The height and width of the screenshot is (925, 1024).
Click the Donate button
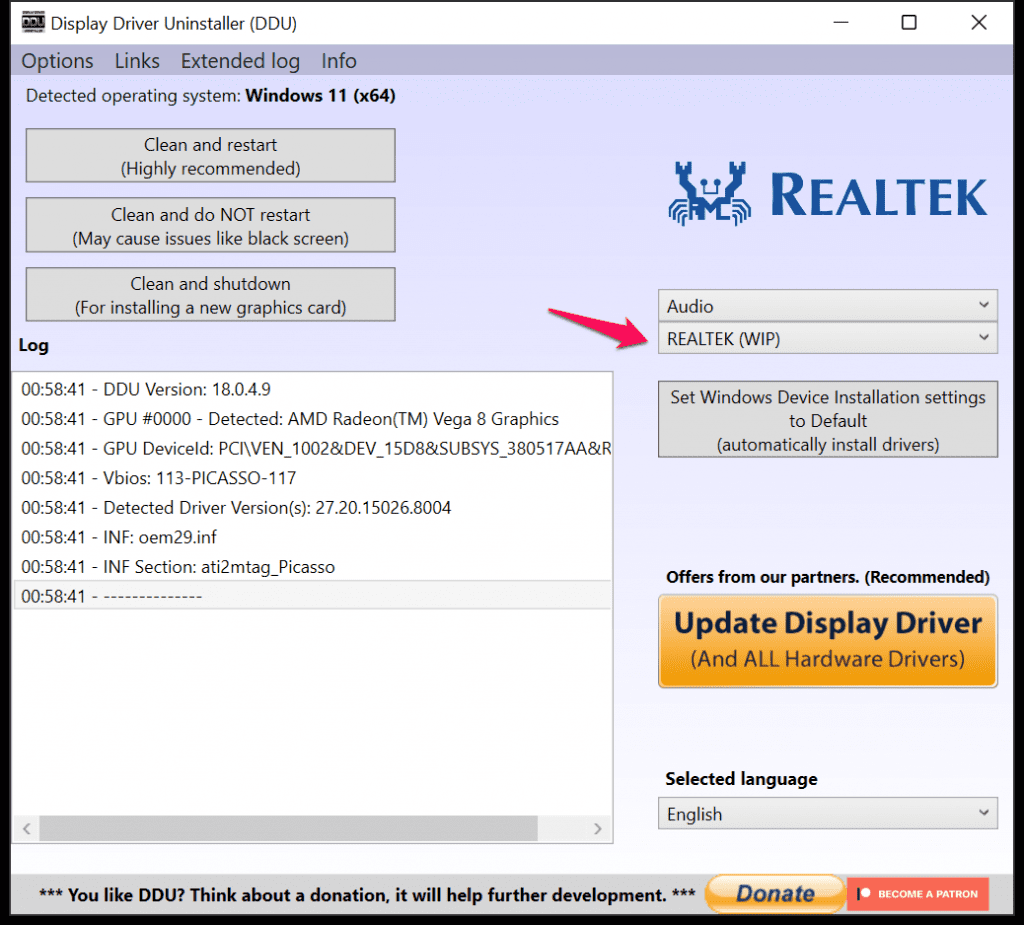pos(775,893)
